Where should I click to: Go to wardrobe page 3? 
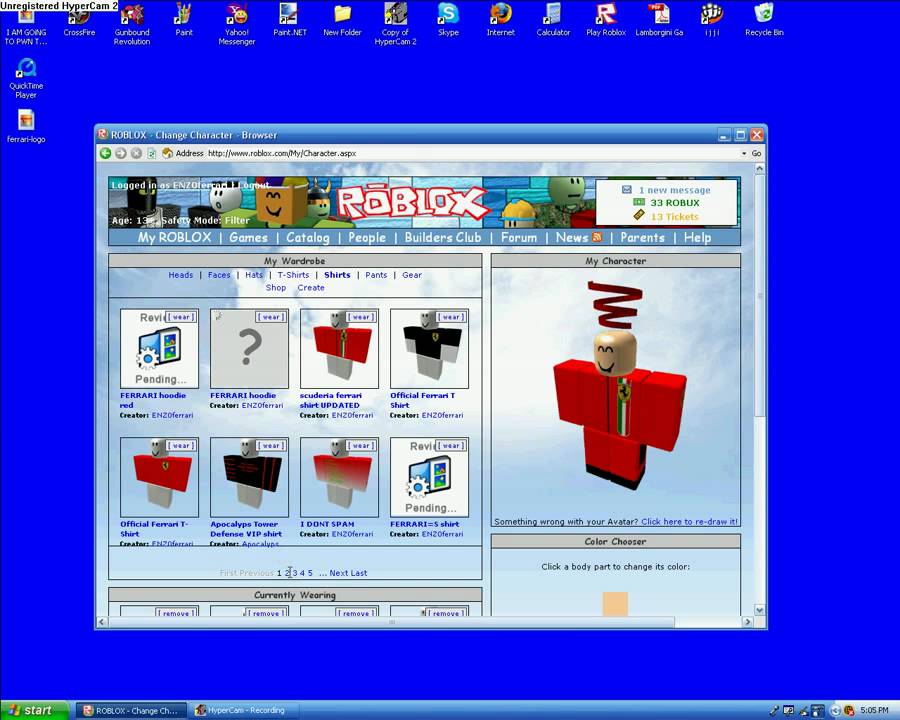click(x=294, y=573)
